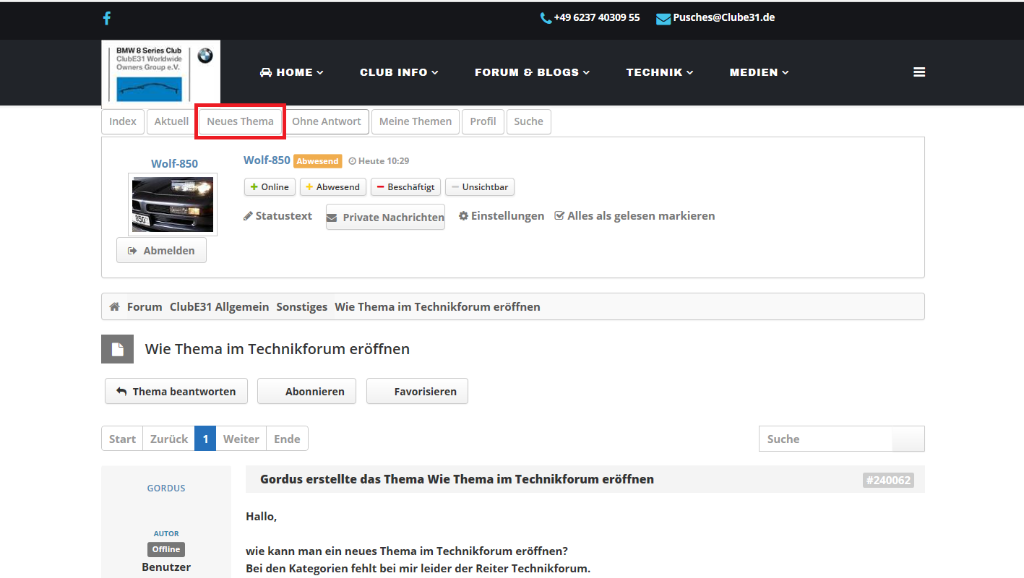This screenshot has width=1024, height=578.
Task: Click the phone number icon
Action: (545, 18)
